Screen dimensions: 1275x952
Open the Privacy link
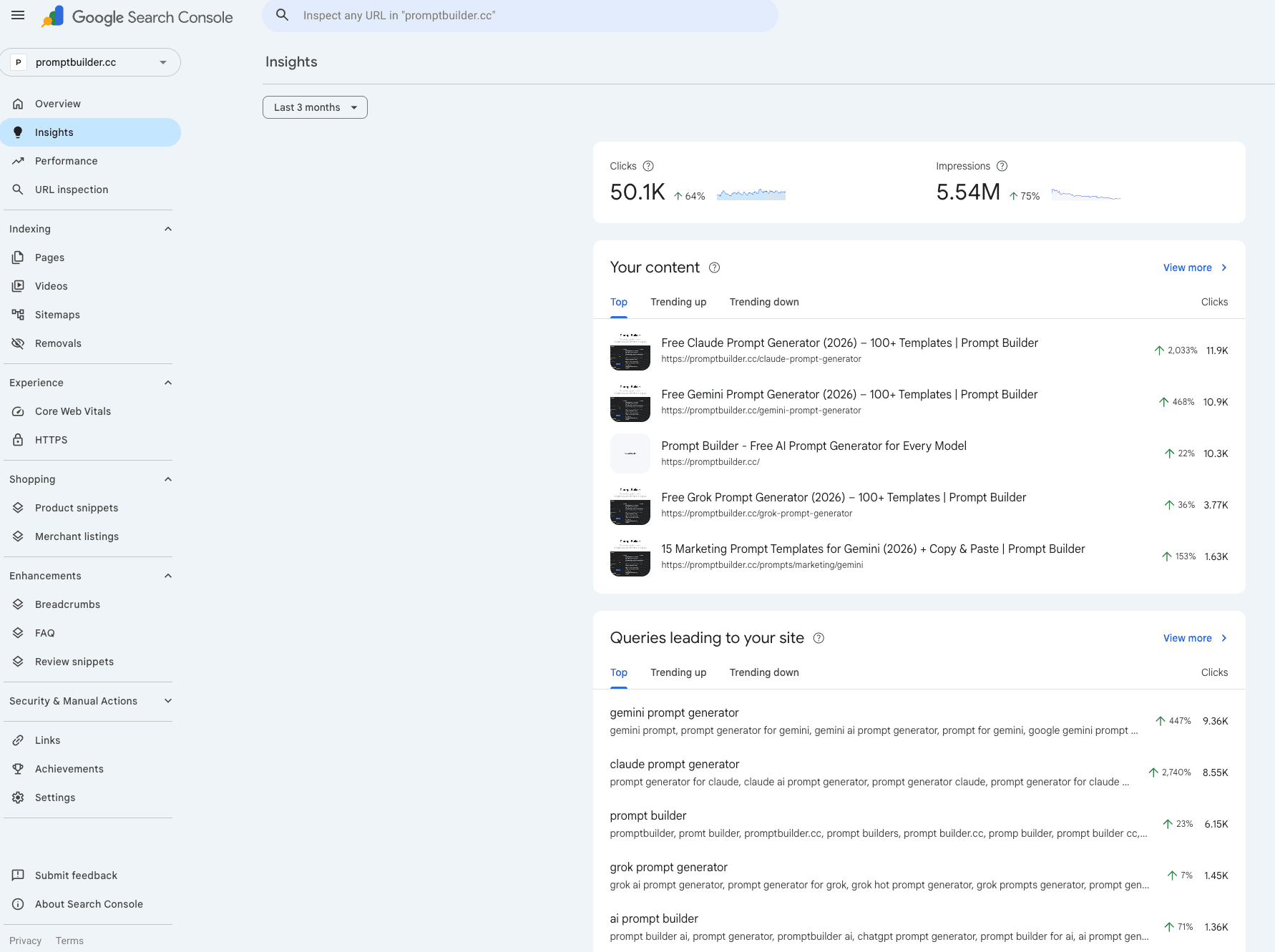point(26,941)
